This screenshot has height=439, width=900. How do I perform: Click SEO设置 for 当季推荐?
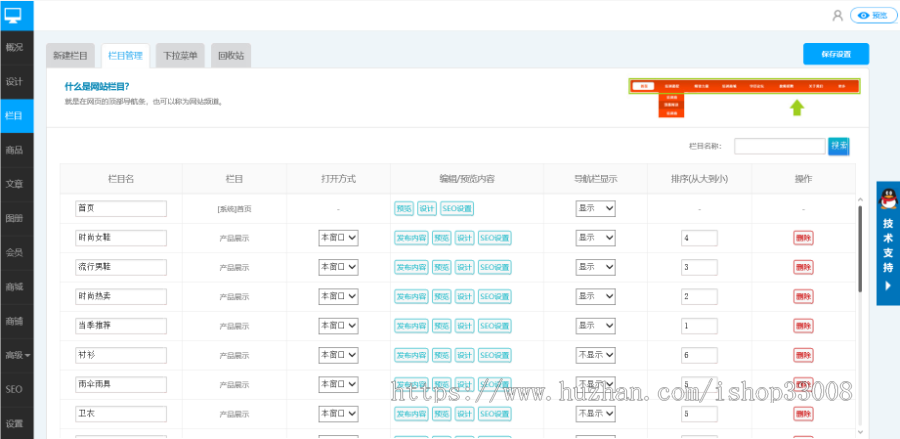click(495, 326)
